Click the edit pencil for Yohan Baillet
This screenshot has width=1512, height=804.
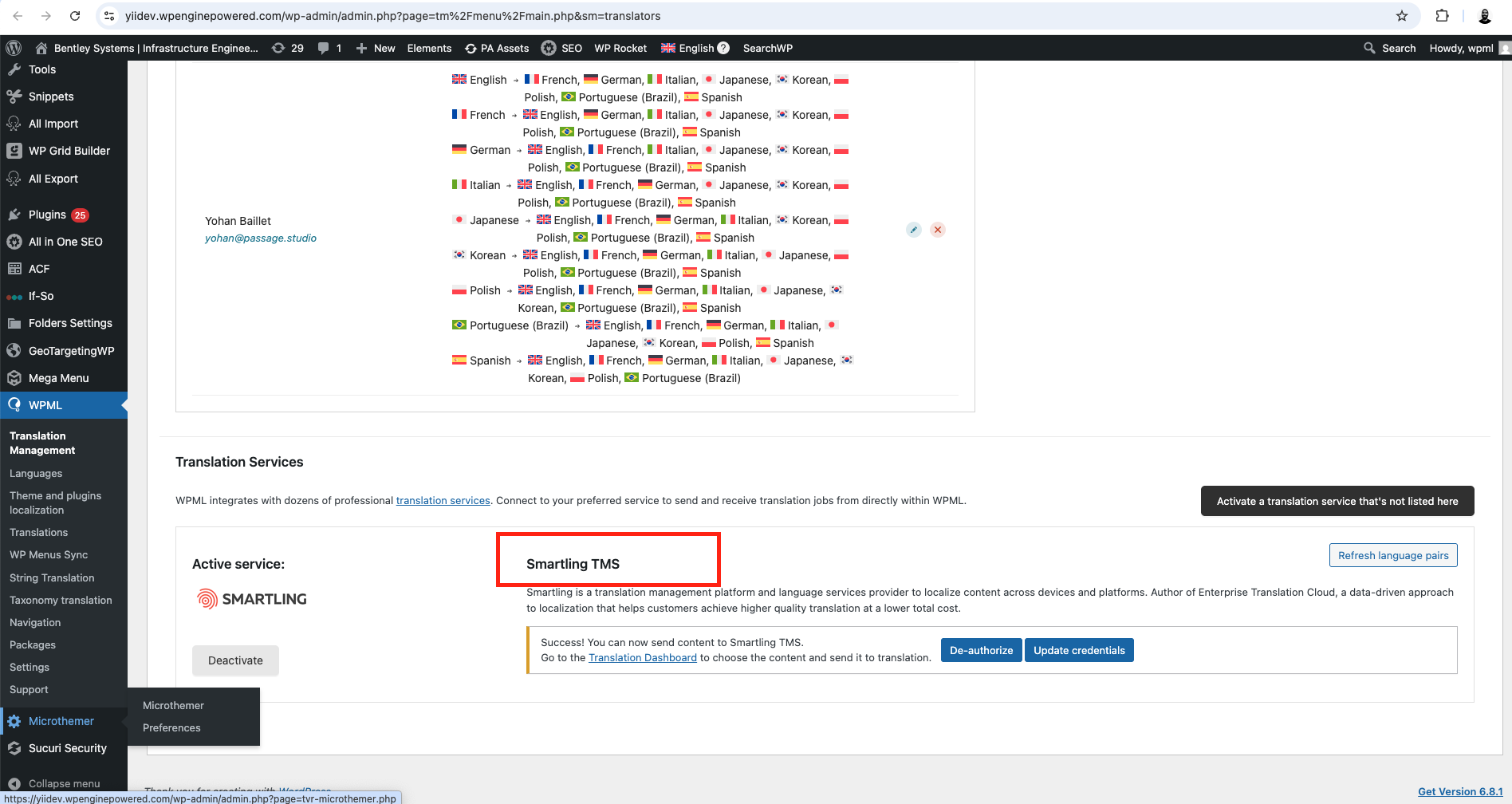tap(914, 230)
